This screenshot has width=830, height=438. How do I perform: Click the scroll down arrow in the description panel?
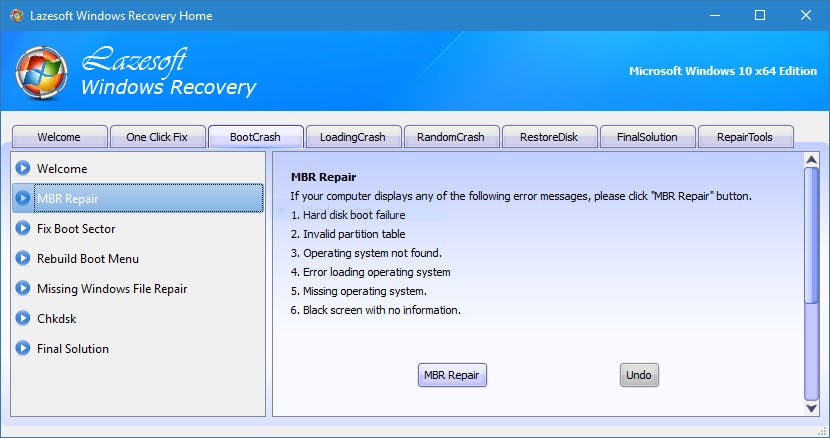(x=811, y=408)
